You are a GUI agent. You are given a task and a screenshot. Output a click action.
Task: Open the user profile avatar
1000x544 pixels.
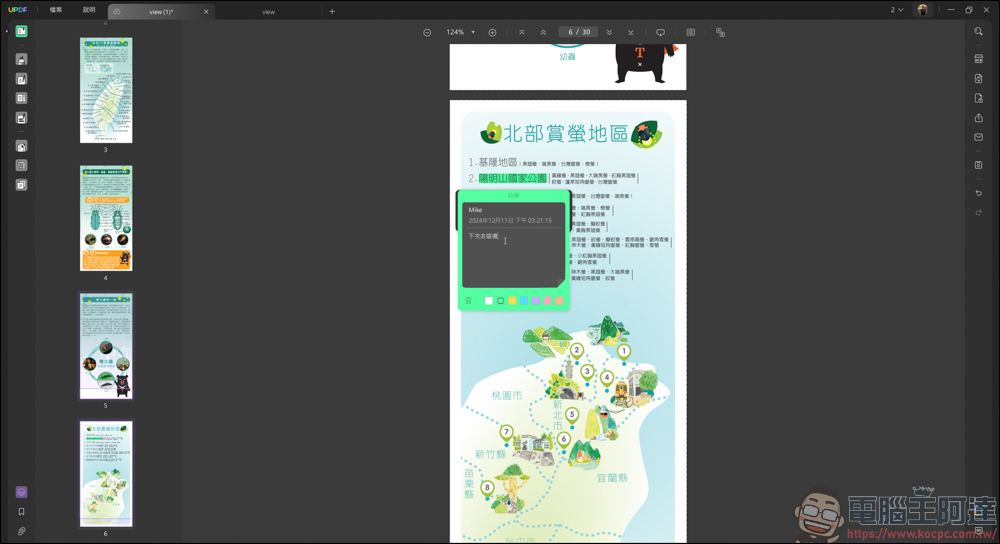click(x=922, y=10)
